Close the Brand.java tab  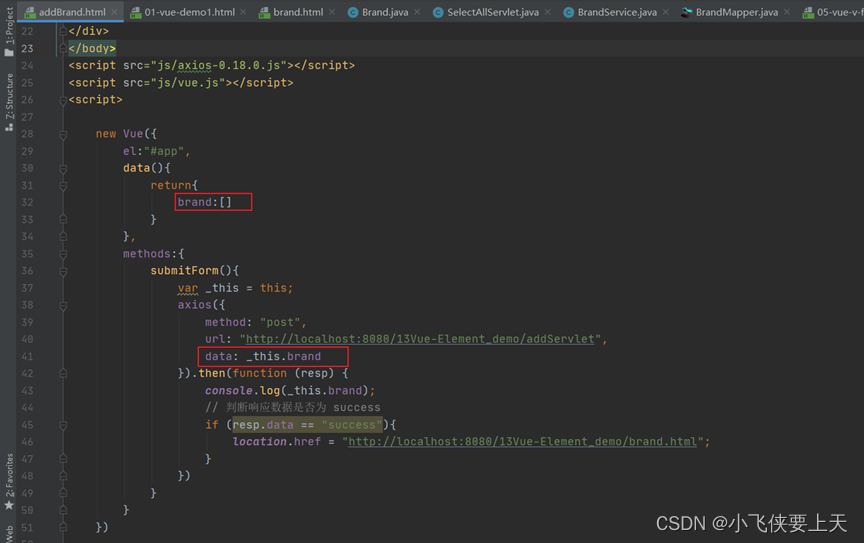tap(417, 12)
